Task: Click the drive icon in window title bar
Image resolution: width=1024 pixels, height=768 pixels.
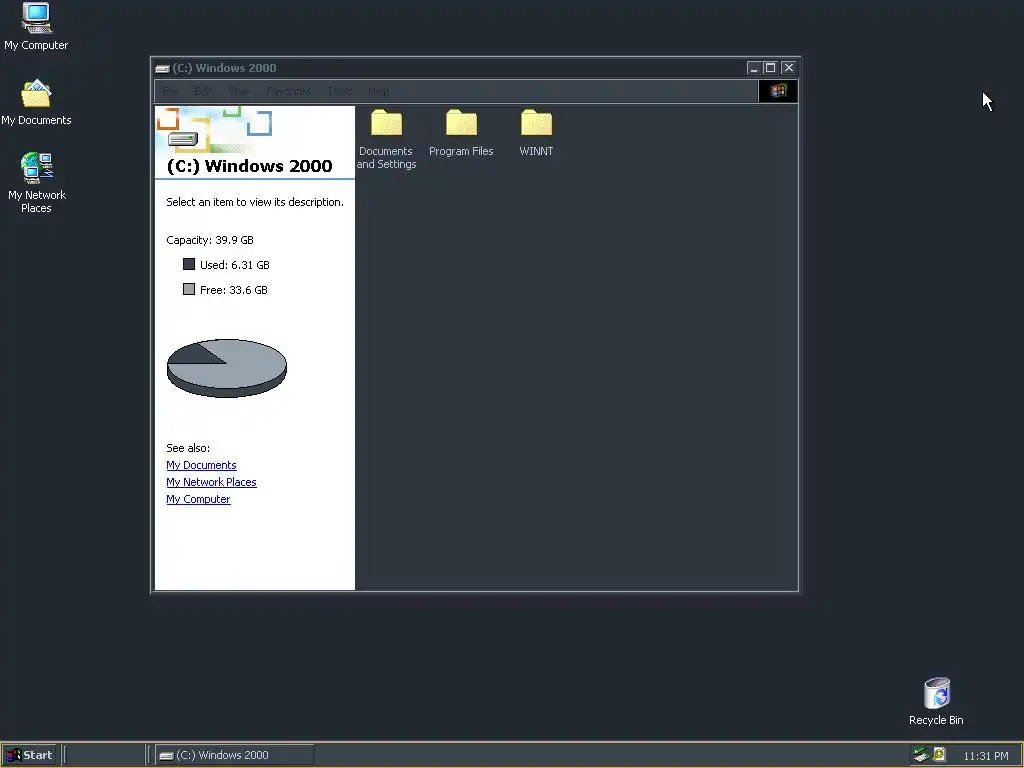Action: pos(163,69)
